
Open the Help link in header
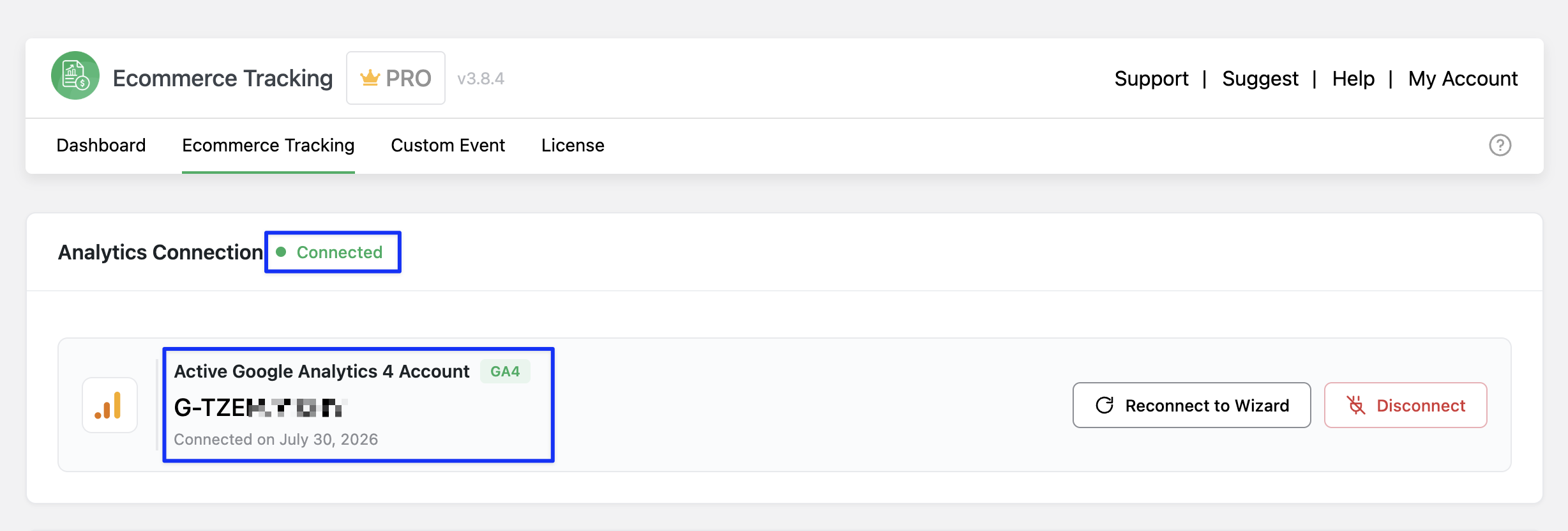(x=1353, y=78)
